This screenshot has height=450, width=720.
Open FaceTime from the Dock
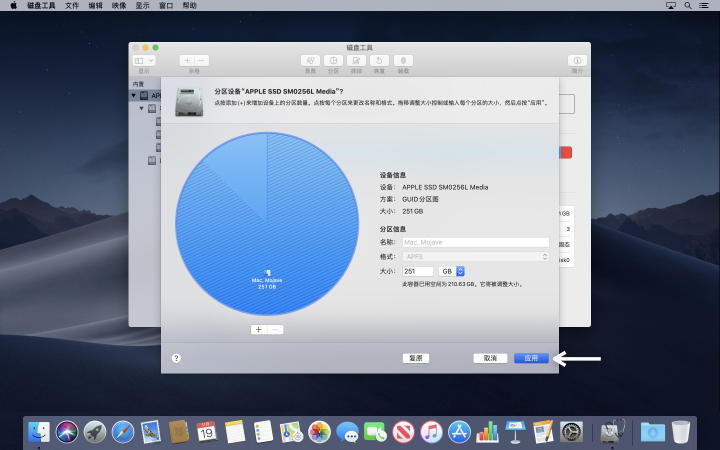click(x=376, y=432)
